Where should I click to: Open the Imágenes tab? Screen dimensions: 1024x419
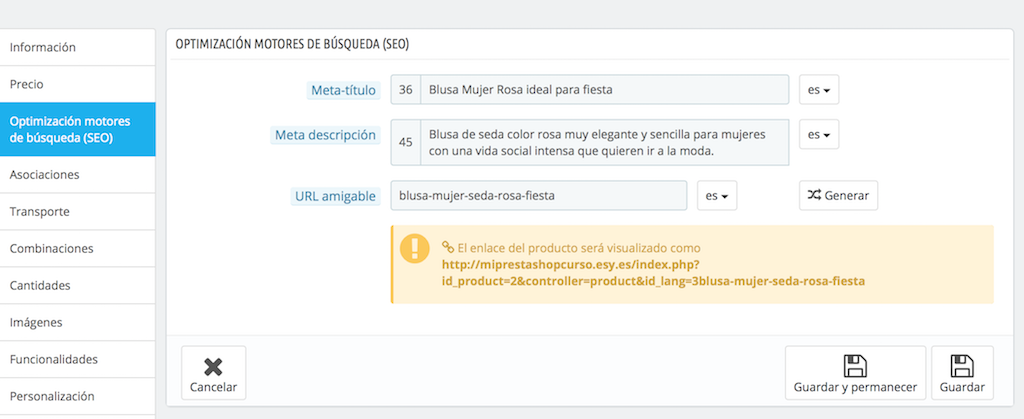(x=77, y=322)
